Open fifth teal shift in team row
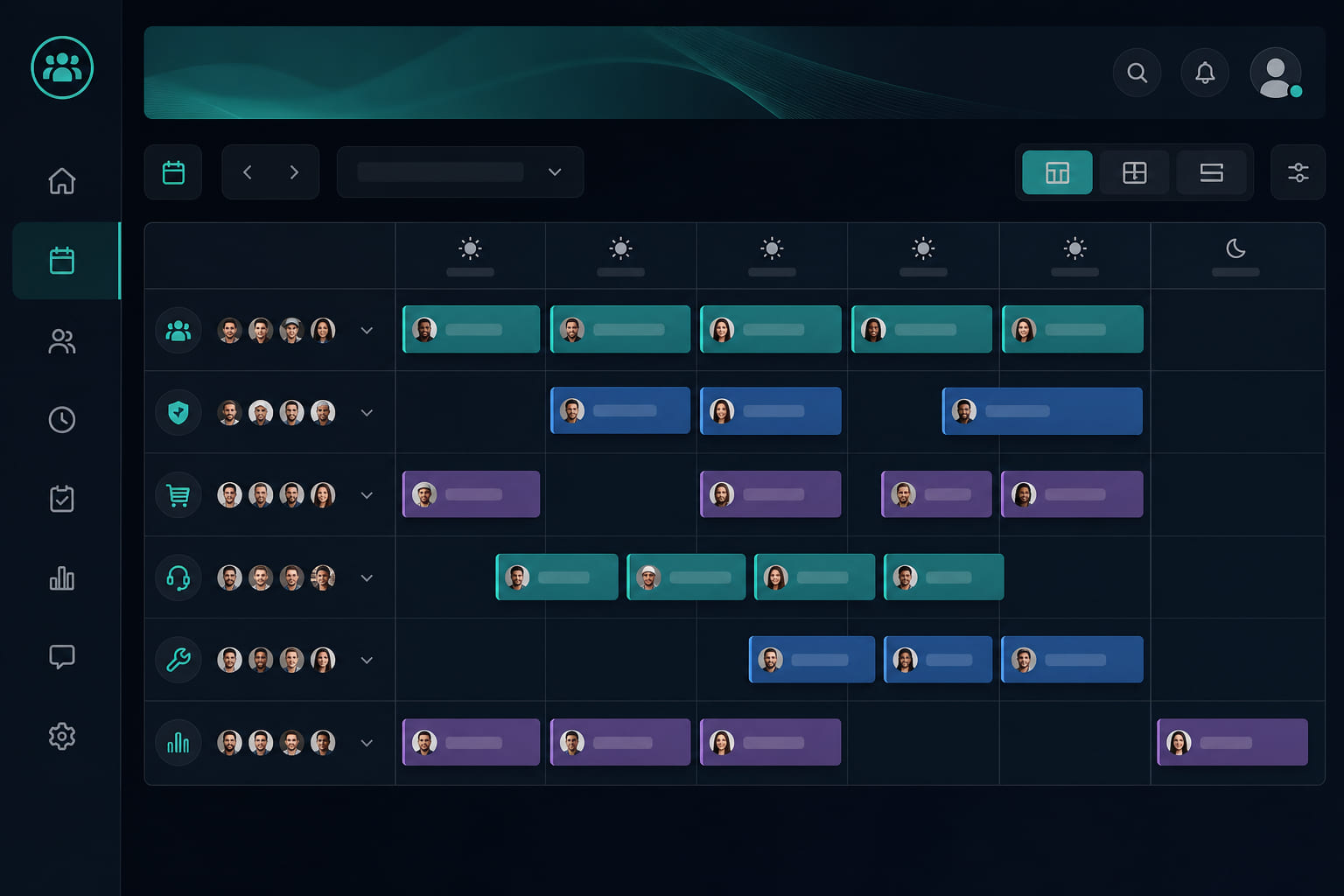Screen dimensions: 1344x896 tap(1072, 329)
